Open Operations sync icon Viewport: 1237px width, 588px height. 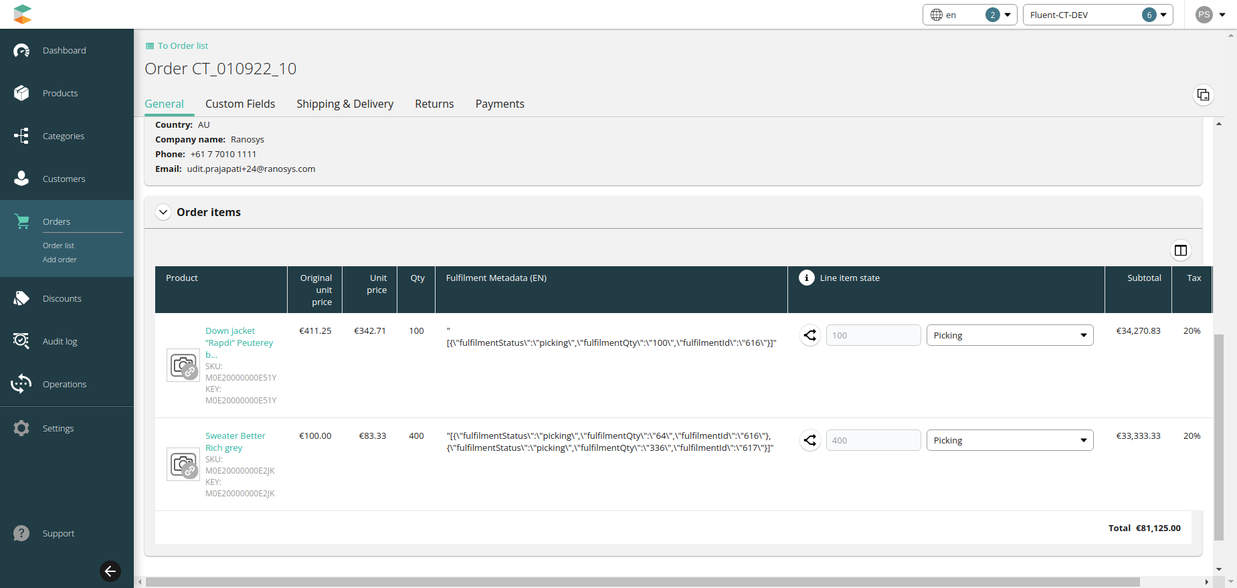point(21,385)
